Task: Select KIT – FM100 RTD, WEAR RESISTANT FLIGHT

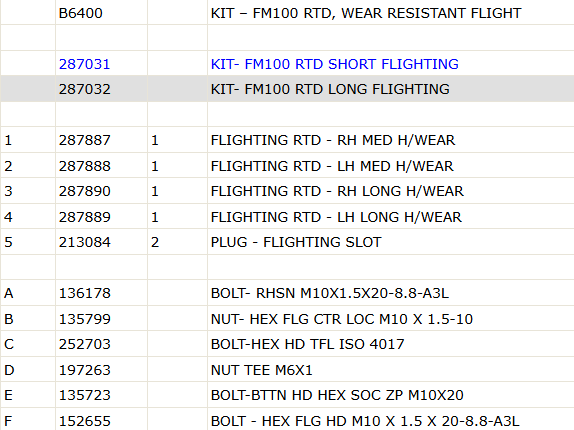Action: pyautogui.click(x=366, y=13)
